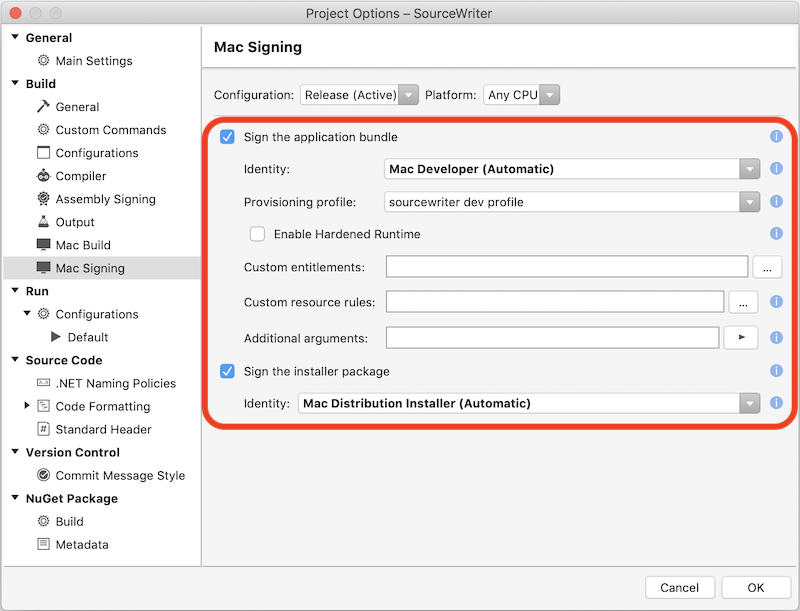Collapse the Build section
This screenshot has height=611, width=800.
point(15,83)
